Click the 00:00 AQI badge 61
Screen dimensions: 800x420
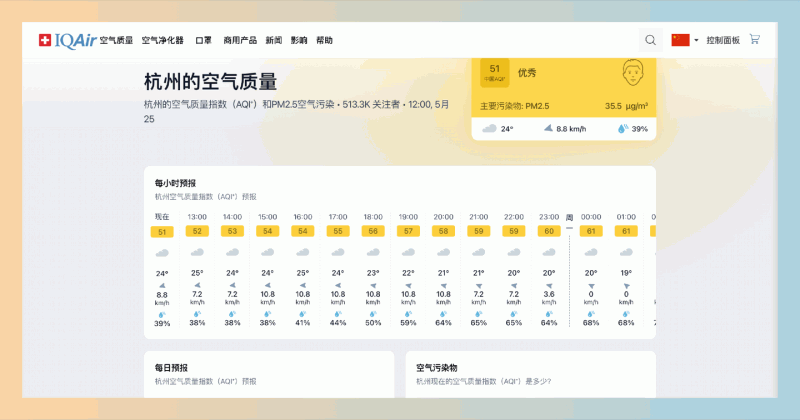pyautogui.click(x=591, y=231)
